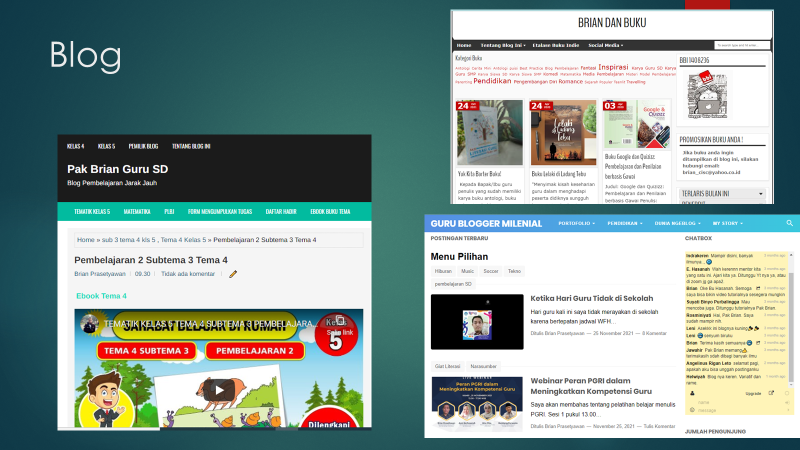Screen dimensions: 800x450
Task: Open the Ebook Tema 4 link
Action: [102, 296]
